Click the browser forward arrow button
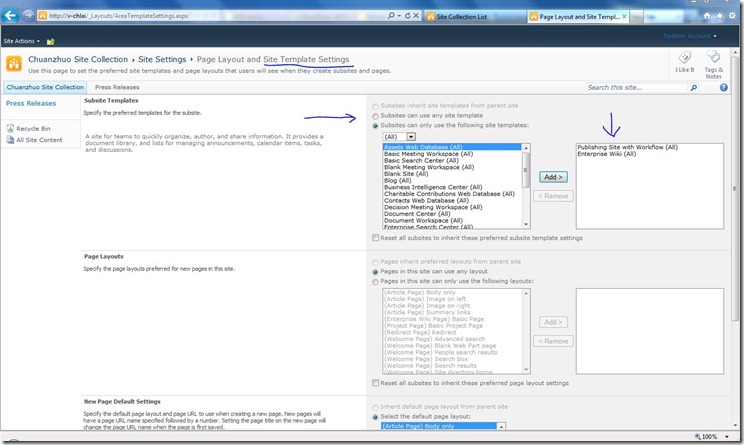The width and height of the screenshot is (744, 445). [x=28, y=15]
